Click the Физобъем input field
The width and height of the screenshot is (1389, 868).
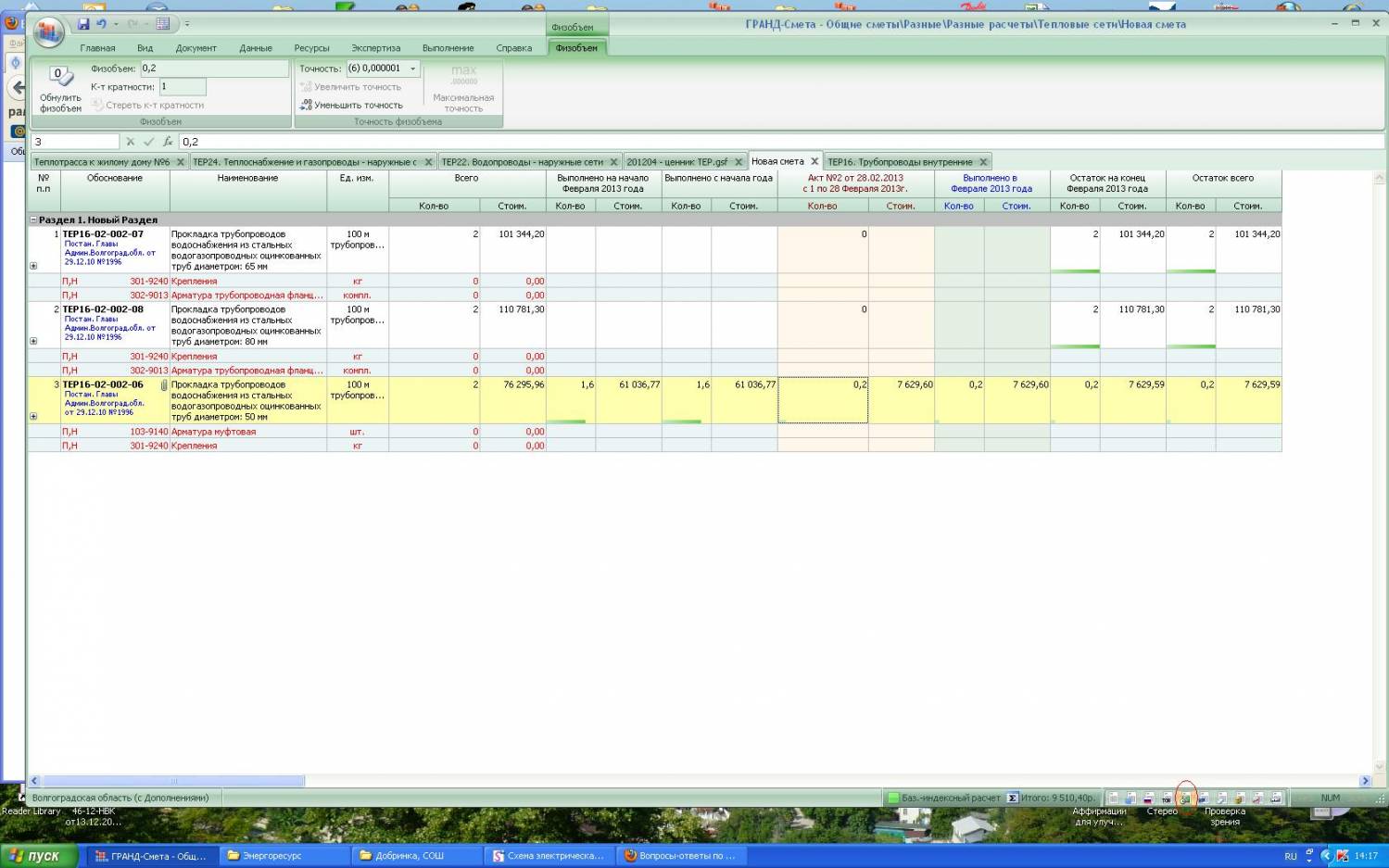point(213,69)
